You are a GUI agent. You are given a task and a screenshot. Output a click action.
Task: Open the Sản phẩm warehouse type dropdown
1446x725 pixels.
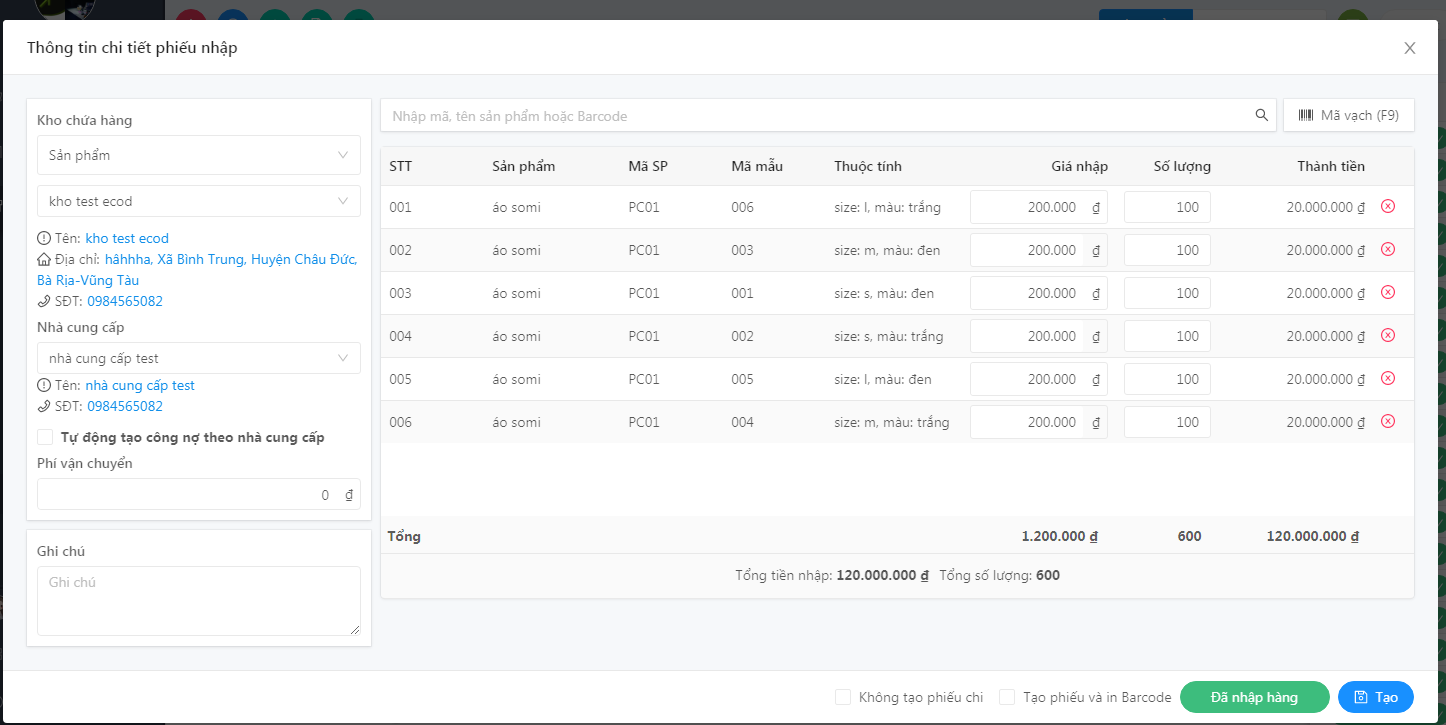[x=199, y=155]
